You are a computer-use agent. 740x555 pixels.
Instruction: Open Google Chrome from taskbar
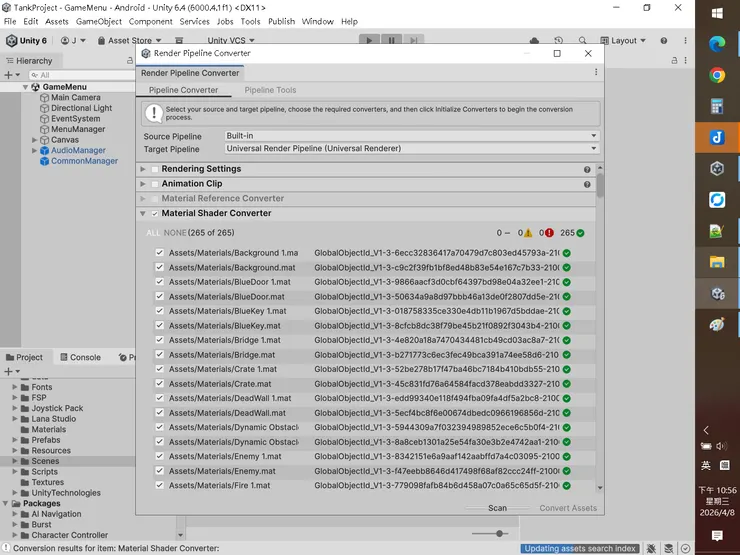pos(717,75)
